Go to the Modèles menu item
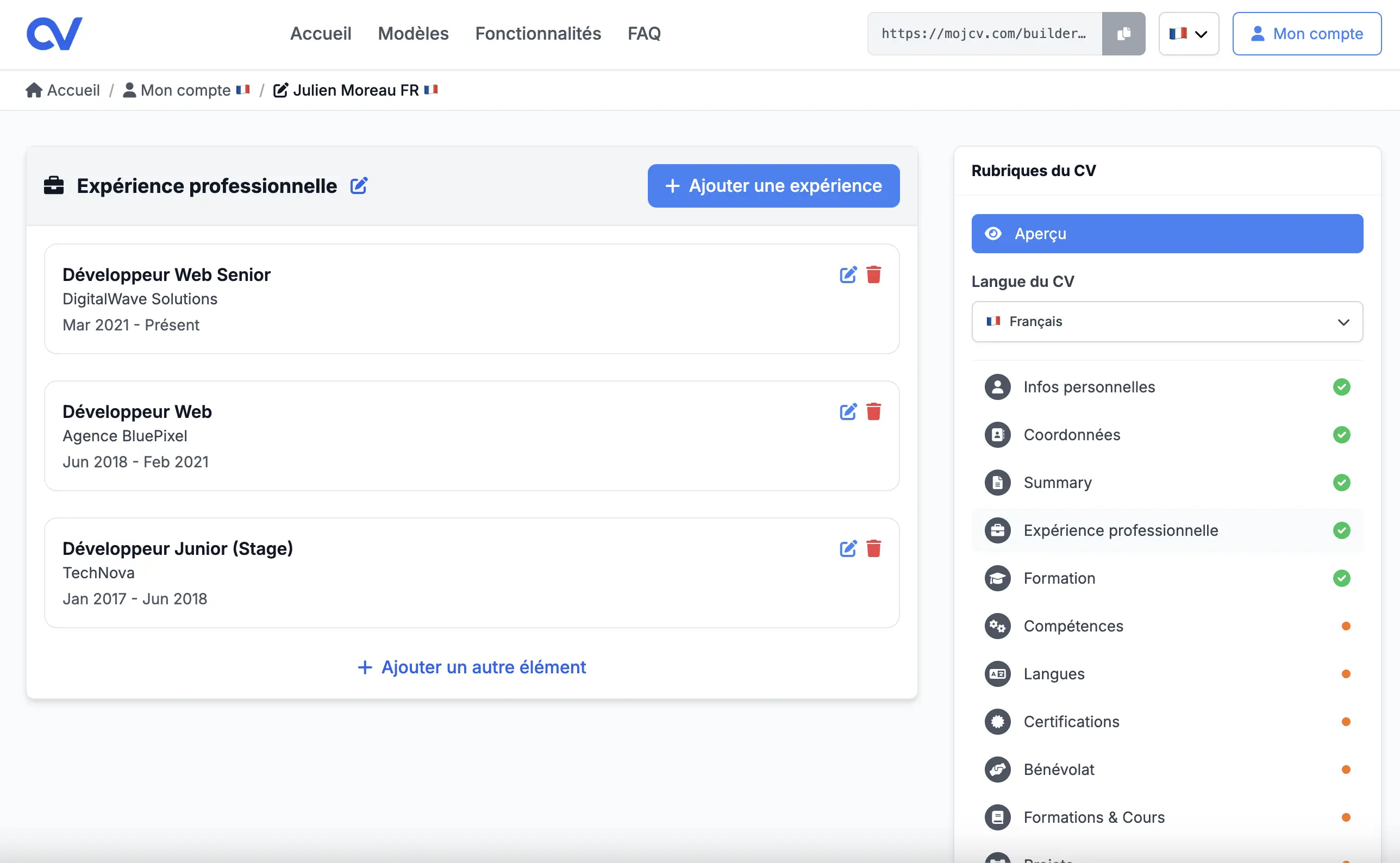 point(412,33)
